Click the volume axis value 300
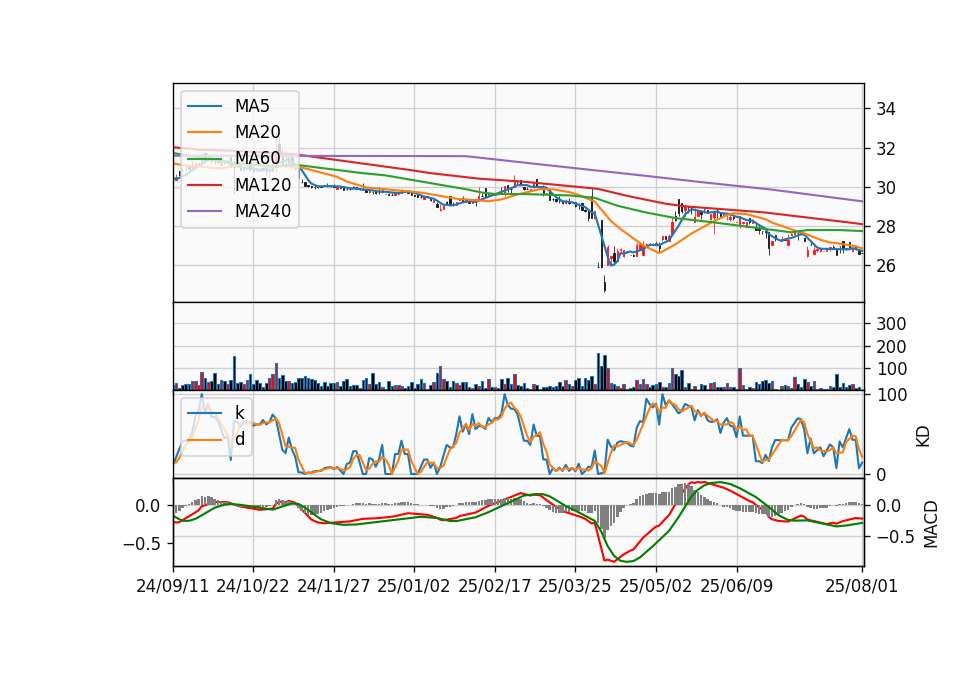 (891, 324)
